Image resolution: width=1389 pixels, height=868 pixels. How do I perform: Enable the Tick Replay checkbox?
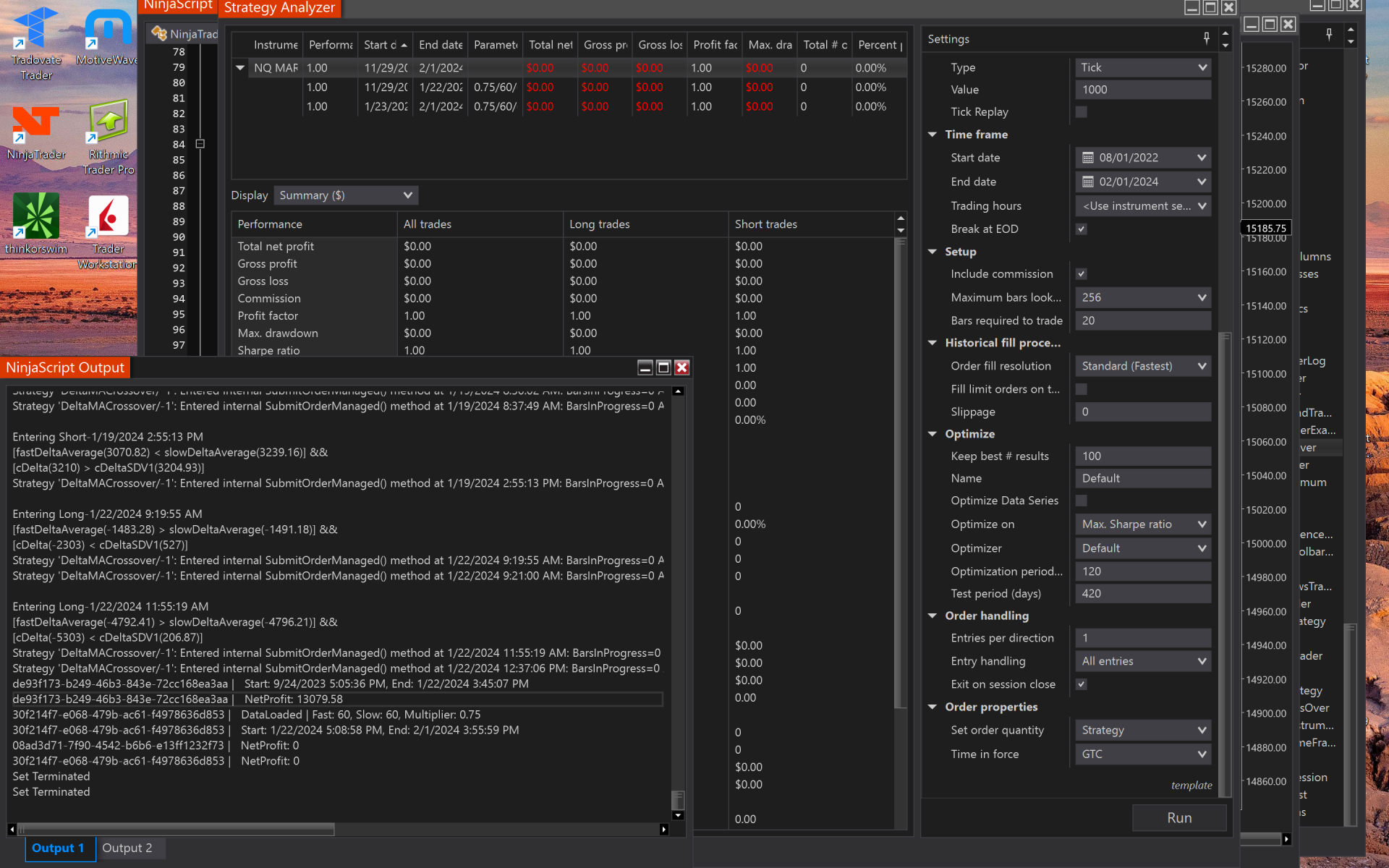tap(1081, 112)
